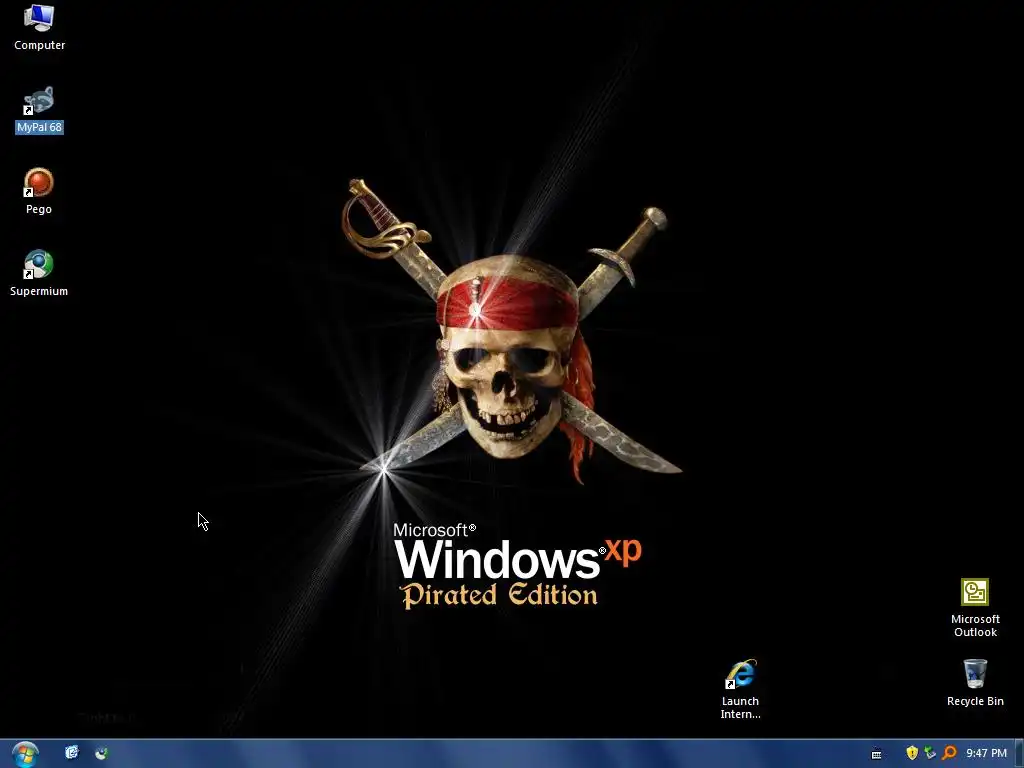Viewport: 1024px width, 768px height.
Task: Click the second quick launch icon
Action: [101, 753]
